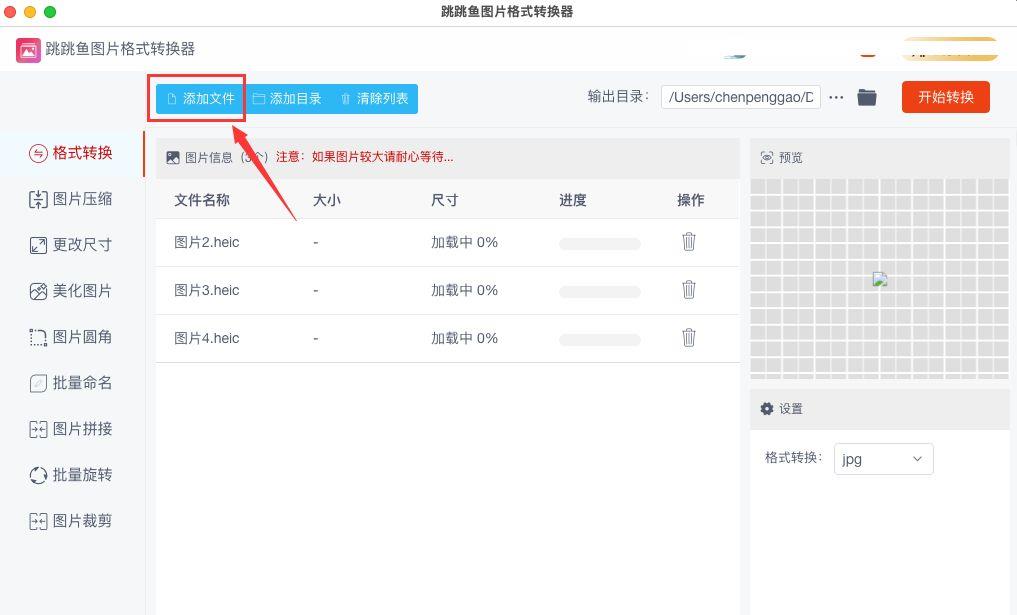Click the ... button near output directory

pyautogui.click(x=836, y=97)
